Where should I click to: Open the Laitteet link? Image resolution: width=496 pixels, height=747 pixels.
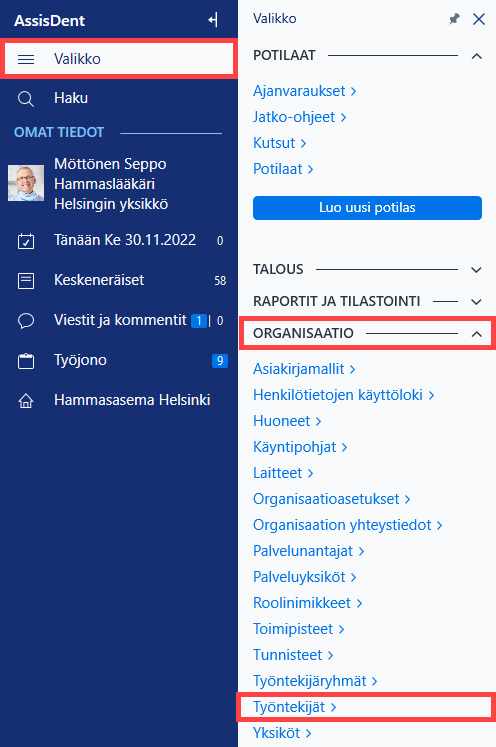pos(283,473)
